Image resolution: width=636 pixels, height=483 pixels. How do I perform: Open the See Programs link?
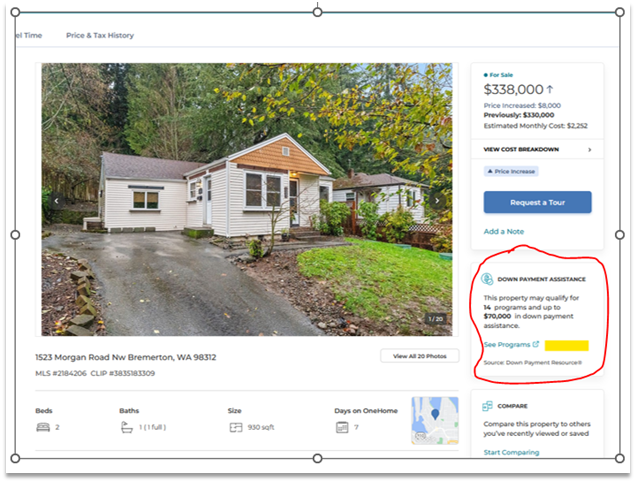[507, 344]
